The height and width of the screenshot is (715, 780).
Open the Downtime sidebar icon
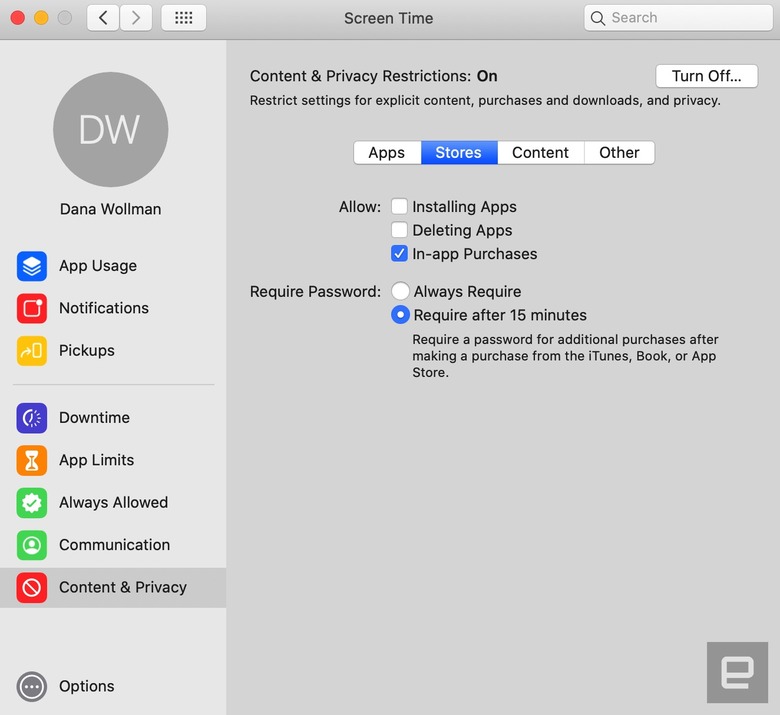click(x=32, y=418)
